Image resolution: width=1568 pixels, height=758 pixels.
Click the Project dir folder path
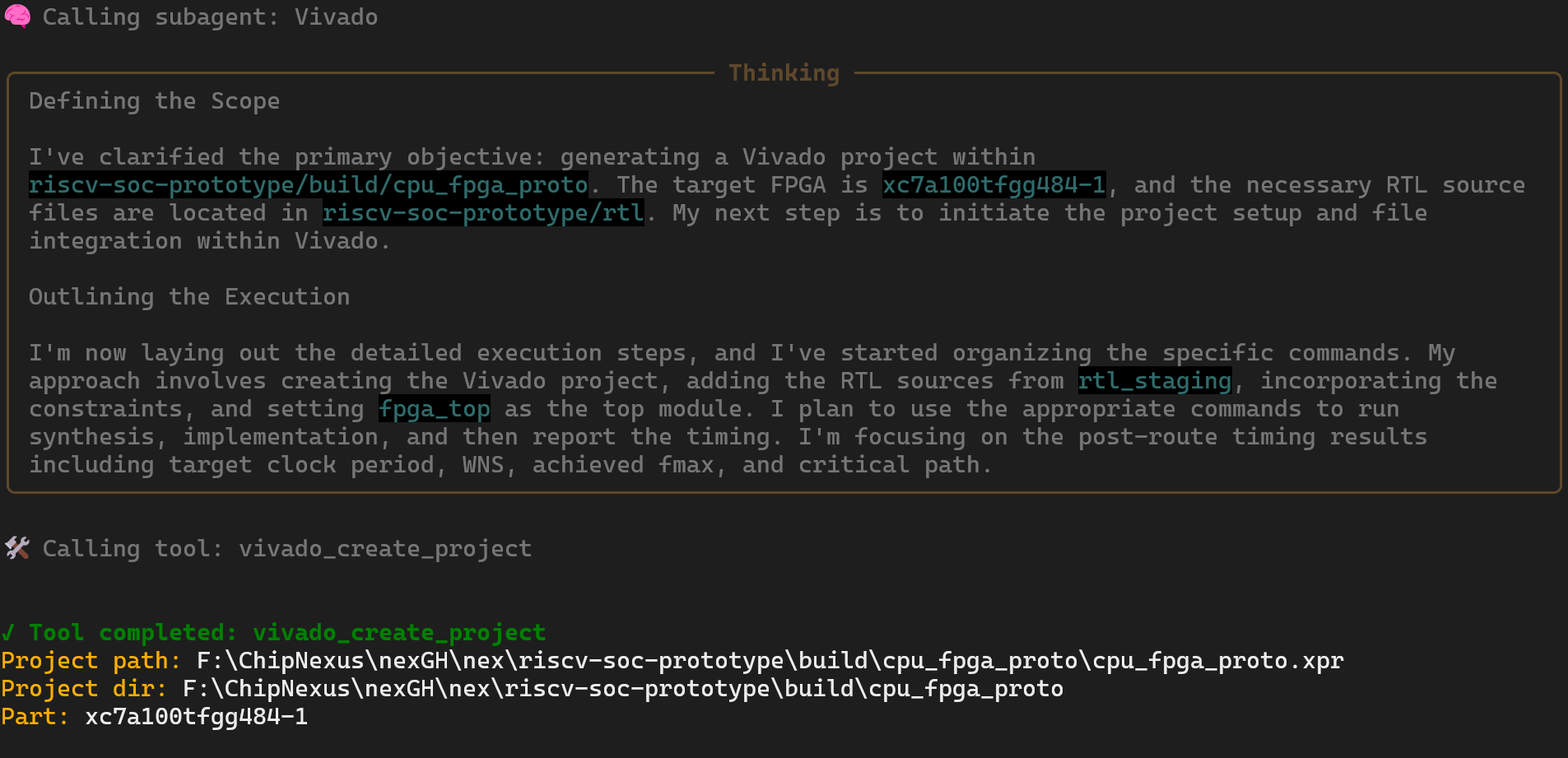(622, 688)
